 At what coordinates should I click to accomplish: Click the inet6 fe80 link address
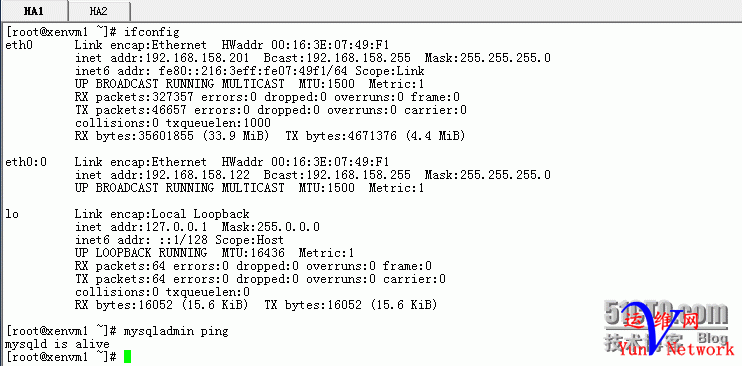coord(250,71)
